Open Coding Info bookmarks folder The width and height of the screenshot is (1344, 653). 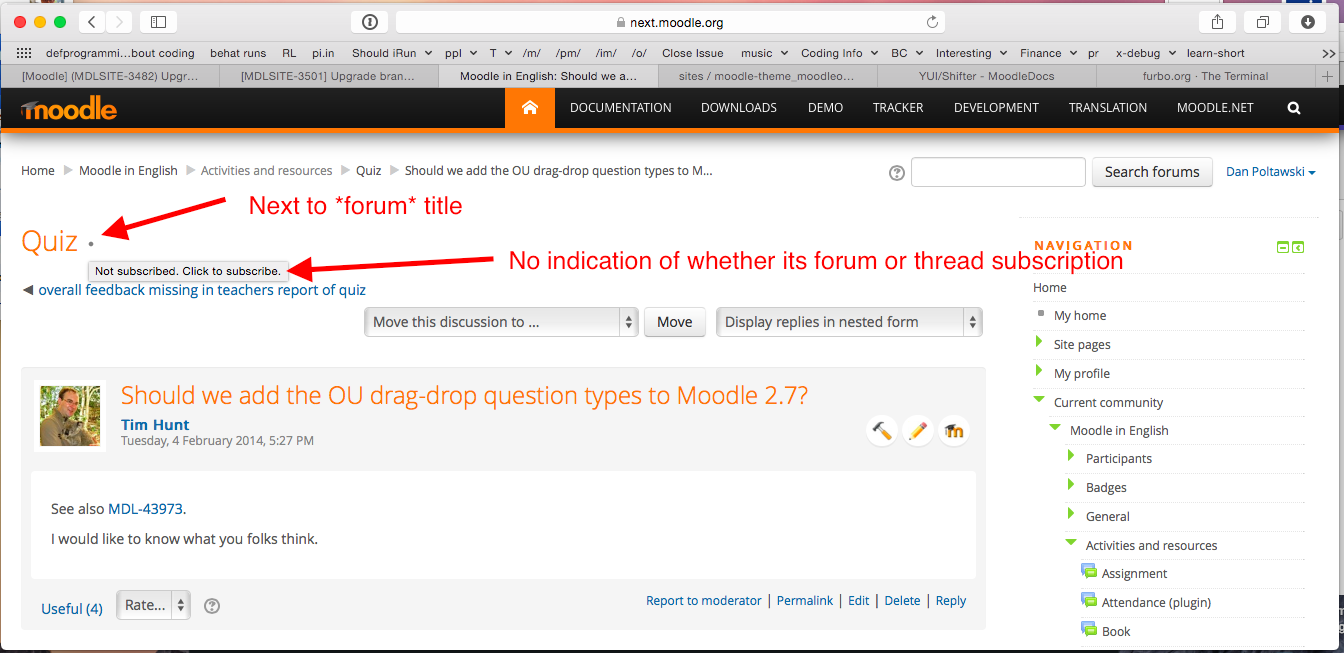[839, 53]
